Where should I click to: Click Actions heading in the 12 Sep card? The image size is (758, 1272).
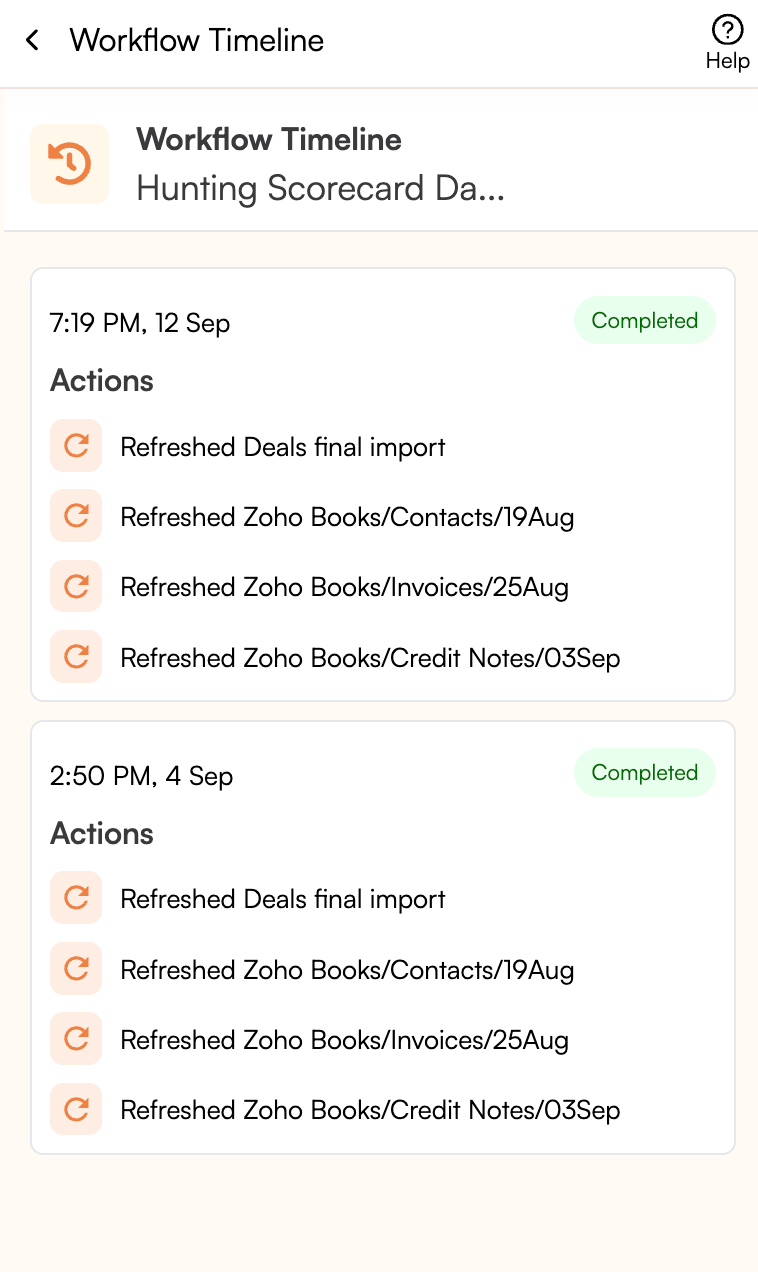[102, 381]
